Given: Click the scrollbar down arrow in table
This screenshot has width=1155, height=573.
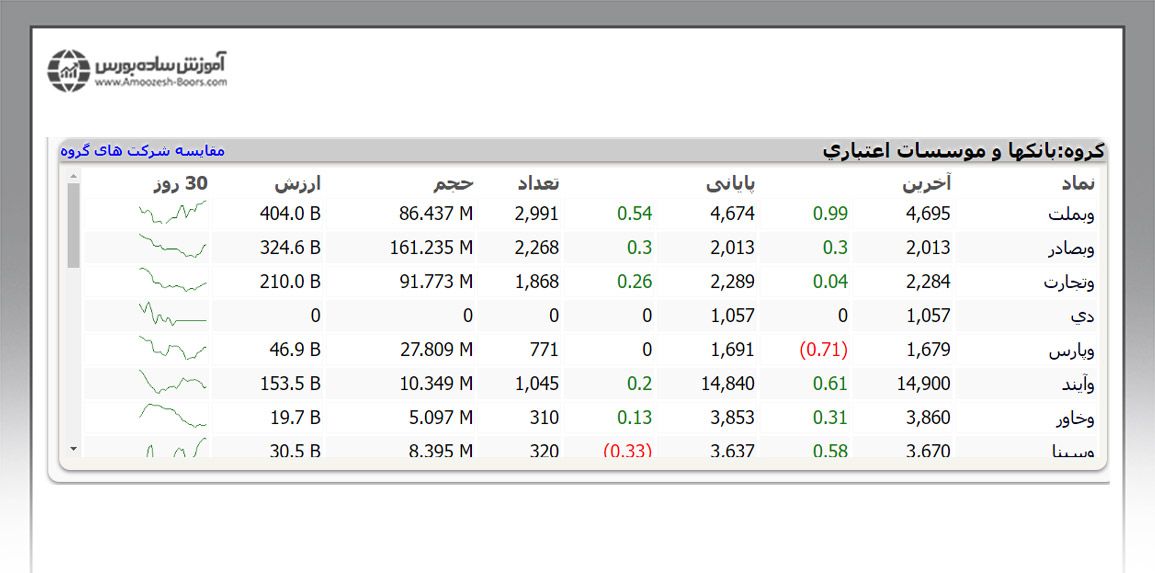Looking at the screenshot, I should [x=73, y=449].
